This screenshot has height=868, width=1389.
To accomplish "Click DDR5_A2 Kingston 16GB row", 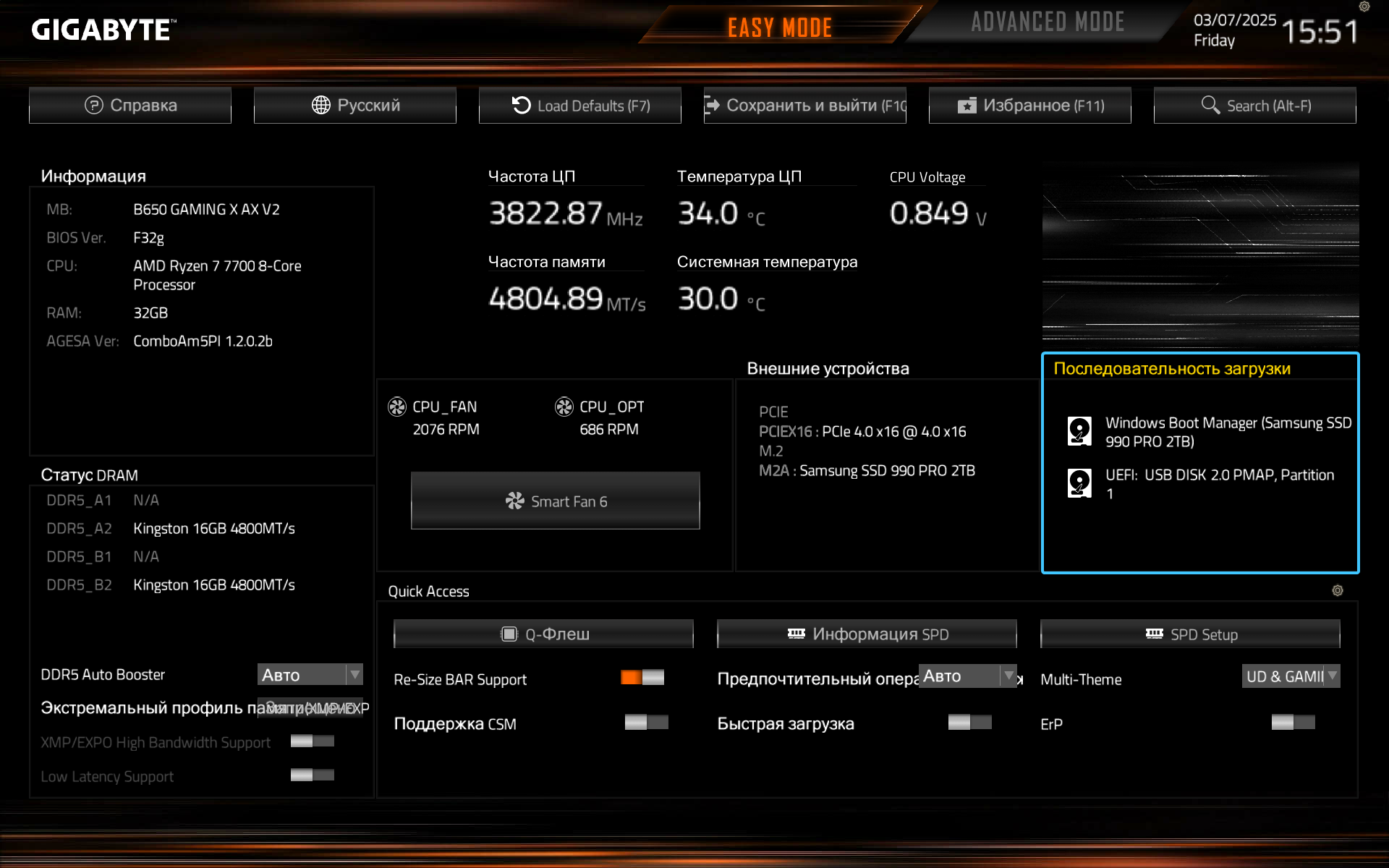I will coord(171,529).
